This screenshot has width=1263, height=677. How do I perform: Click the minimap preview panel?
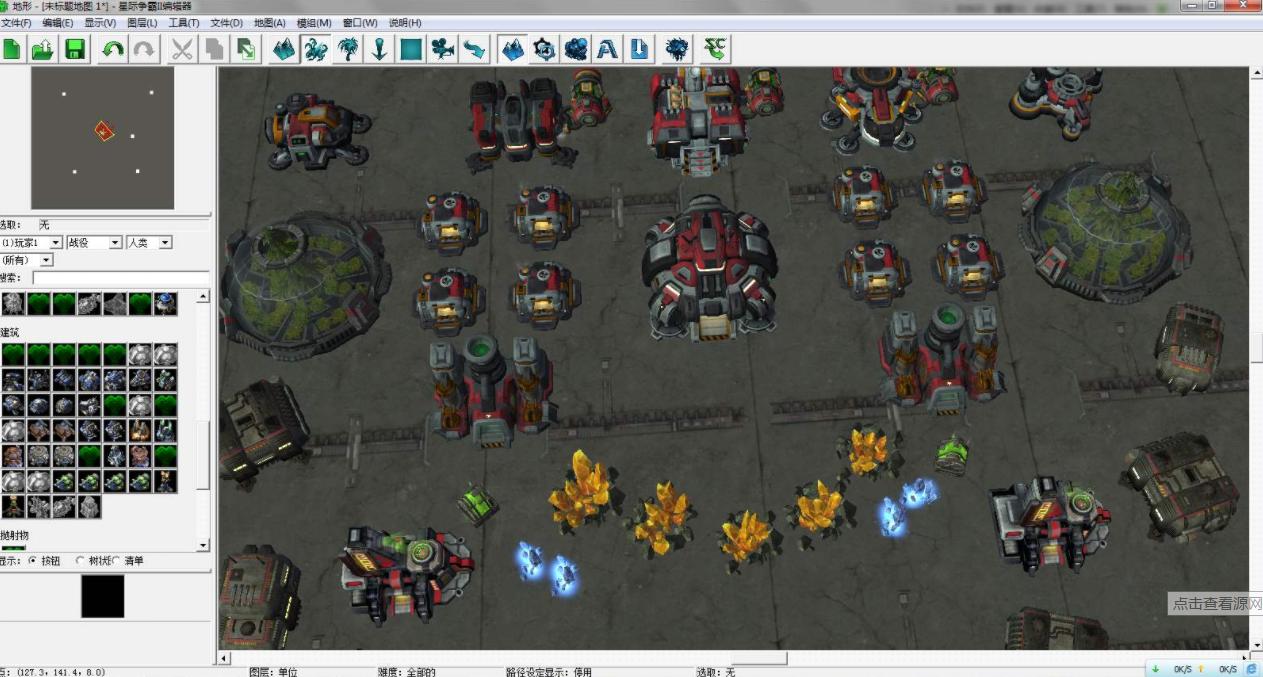pyautogui.click(x=102, y=138)
